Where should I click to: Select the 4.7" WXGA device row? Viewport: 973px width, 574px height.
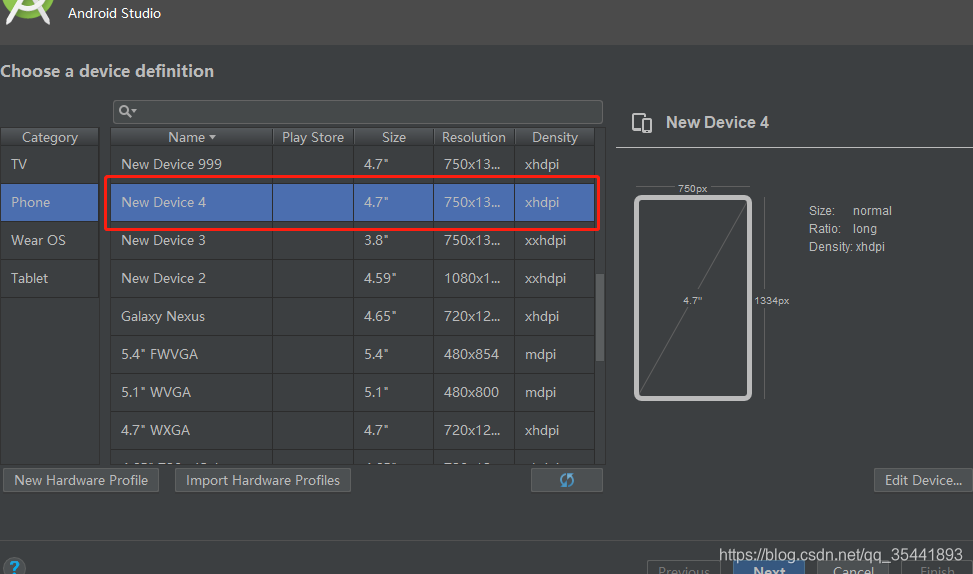point(352,430)
